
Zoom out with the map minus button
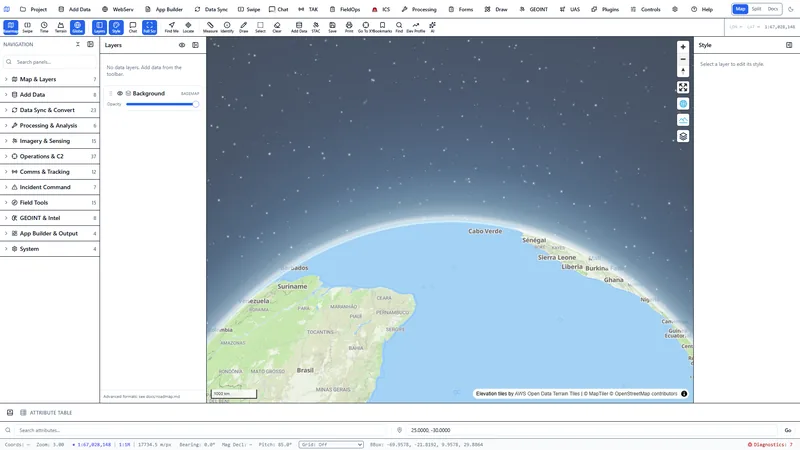[x=683, y=59]
